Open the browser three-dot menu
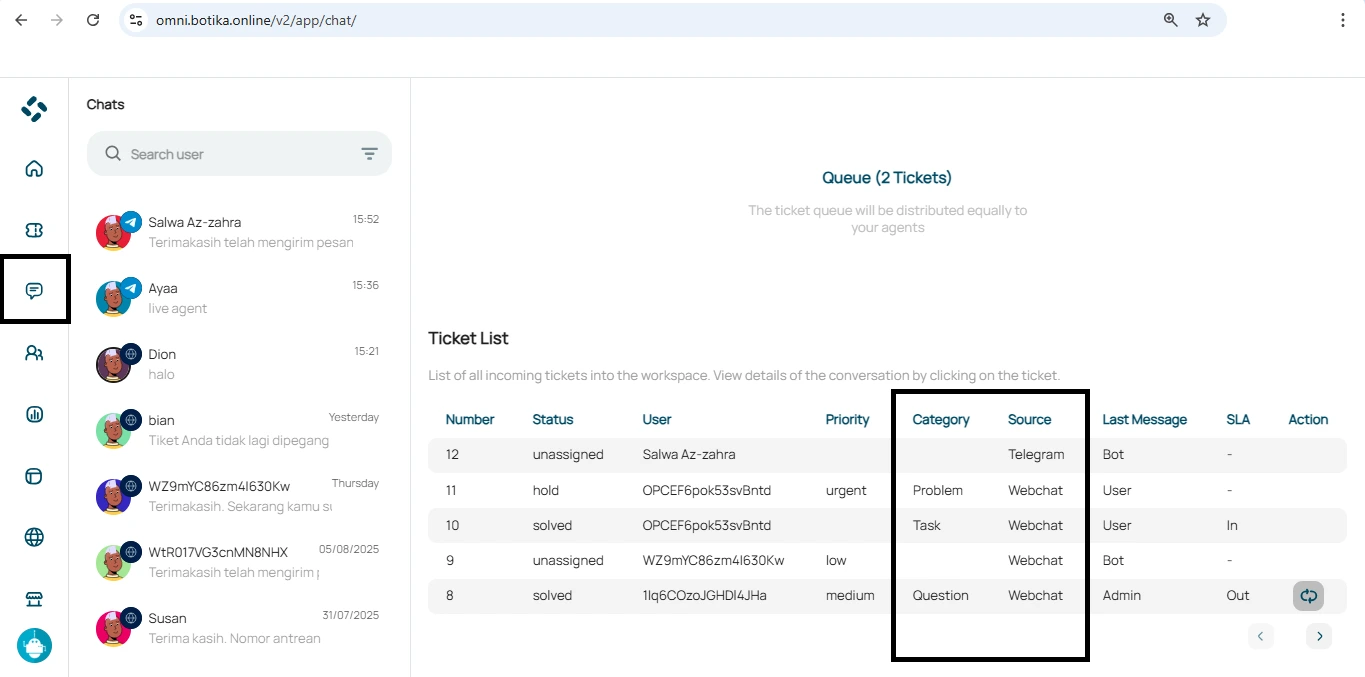 point(1343,20)
